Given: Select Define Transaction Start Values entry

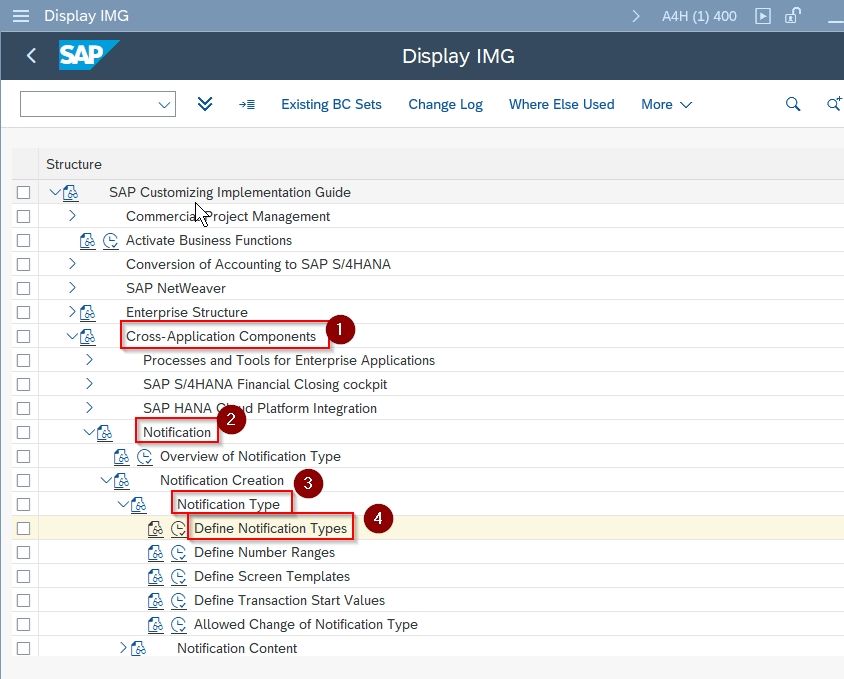Looking at the screenshot, I should pyautogui.click(x=289, y=600).
